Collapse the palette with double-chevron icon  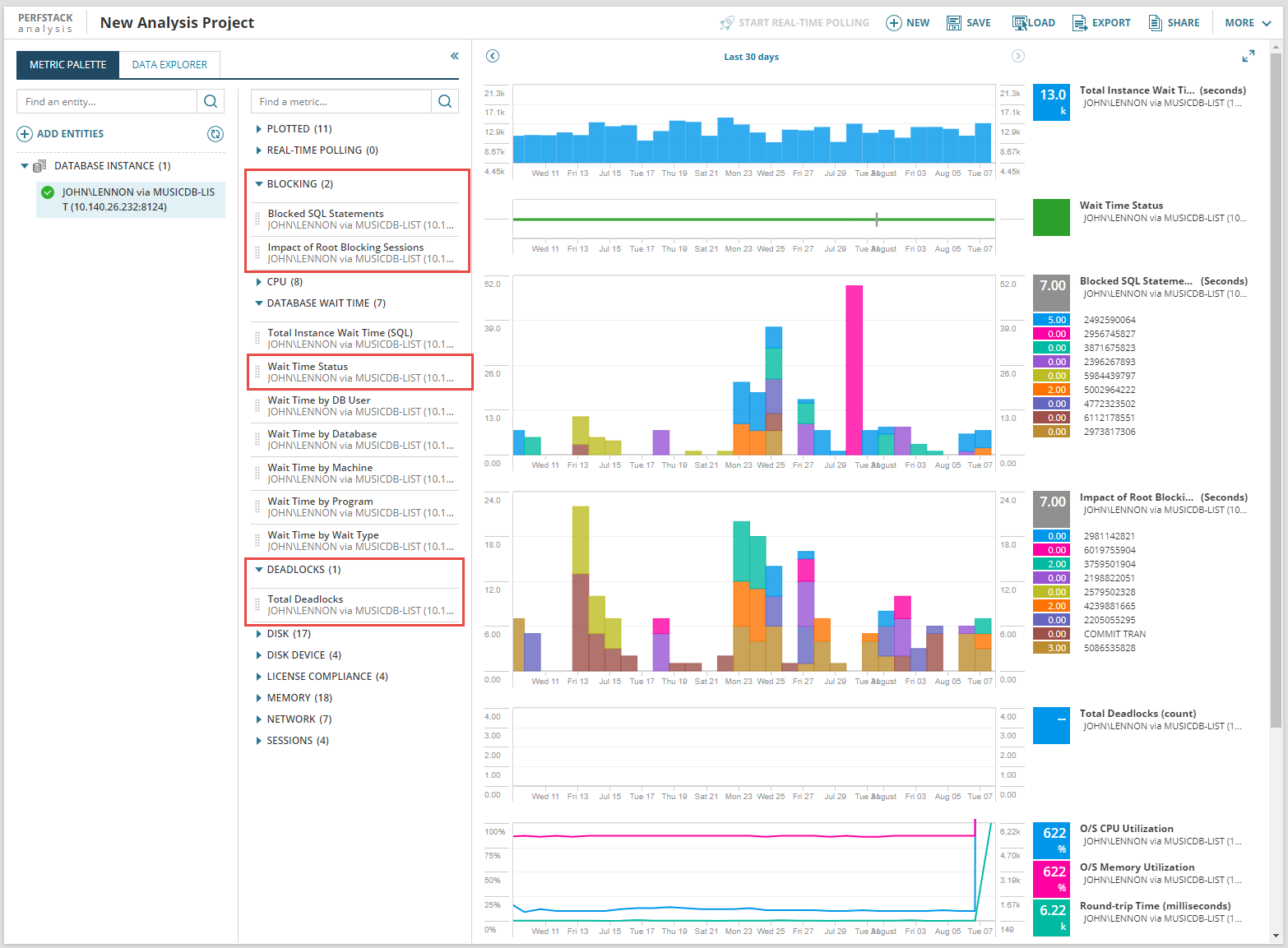pos(455,56)
